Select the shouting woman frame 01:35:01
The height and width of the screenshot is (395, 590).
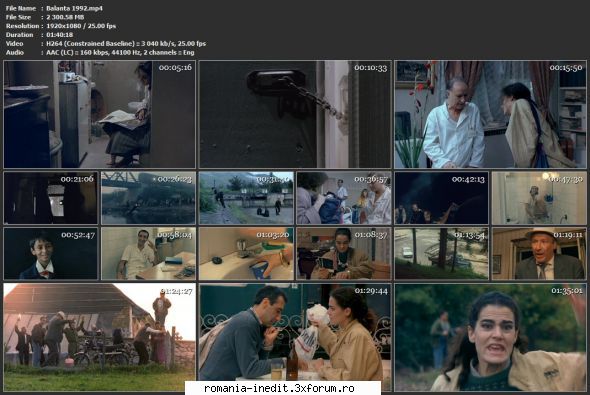click(490, 337)
